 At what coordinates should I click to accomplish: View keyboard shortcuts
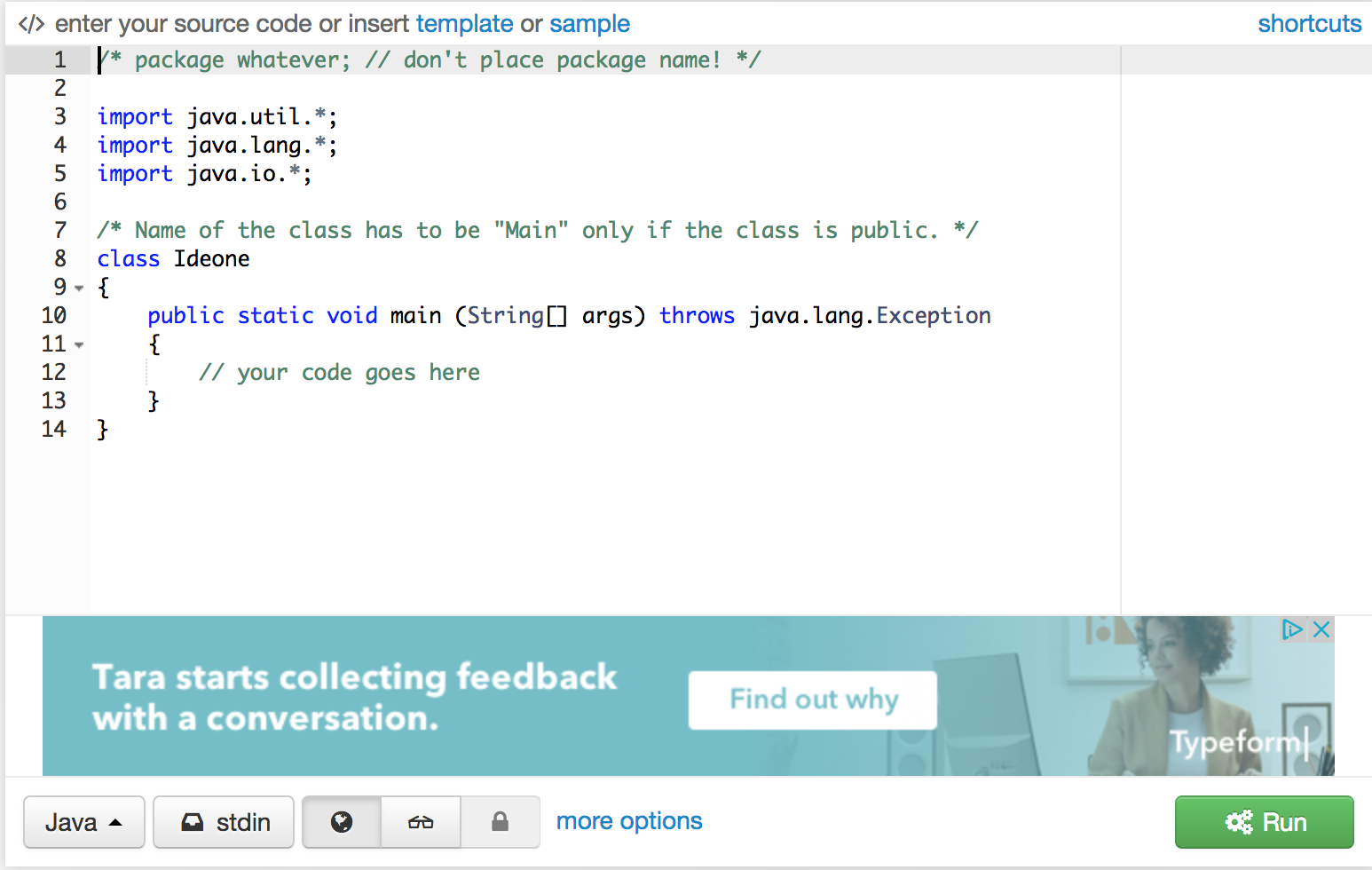click(x=1309, y=23)
